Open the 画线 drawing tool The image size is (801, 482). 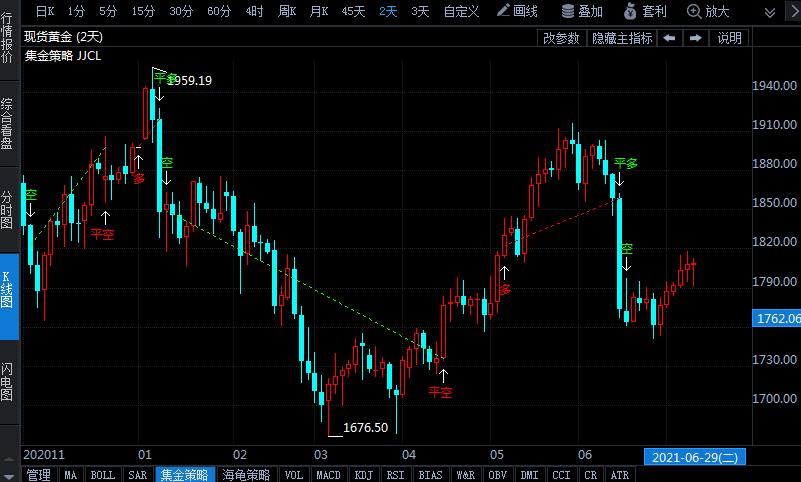click(x=517, y=11)
